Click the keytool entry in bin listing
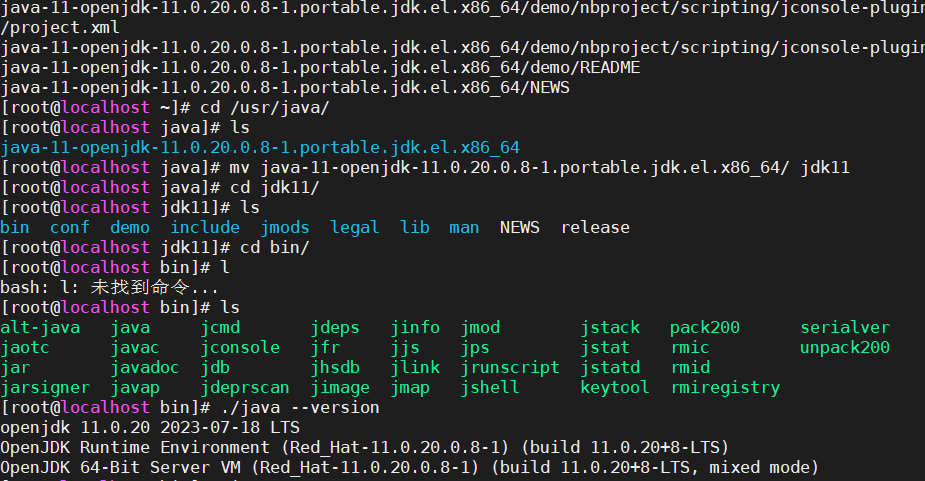Viewport: 925px width, 481px height. tap(614, 387)
